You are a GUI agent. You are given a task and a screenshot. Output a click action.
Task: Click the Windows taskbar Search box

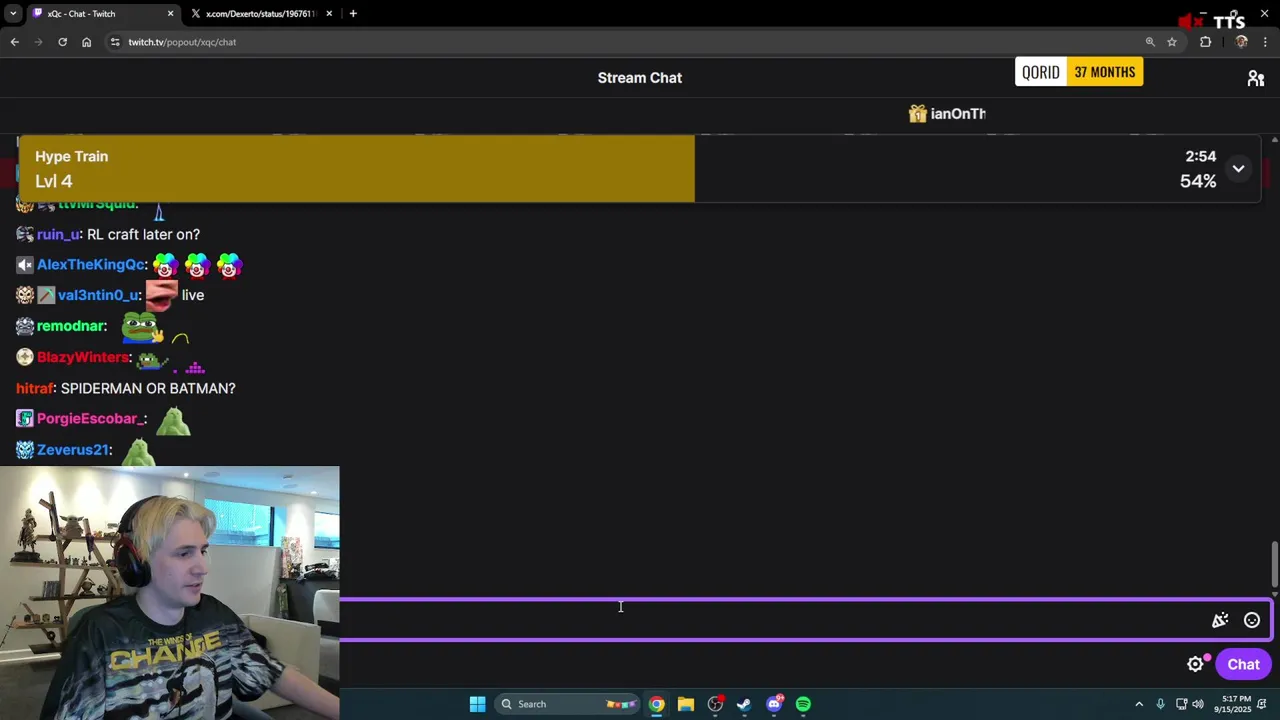pyautogui.click(x=568, y=704)
